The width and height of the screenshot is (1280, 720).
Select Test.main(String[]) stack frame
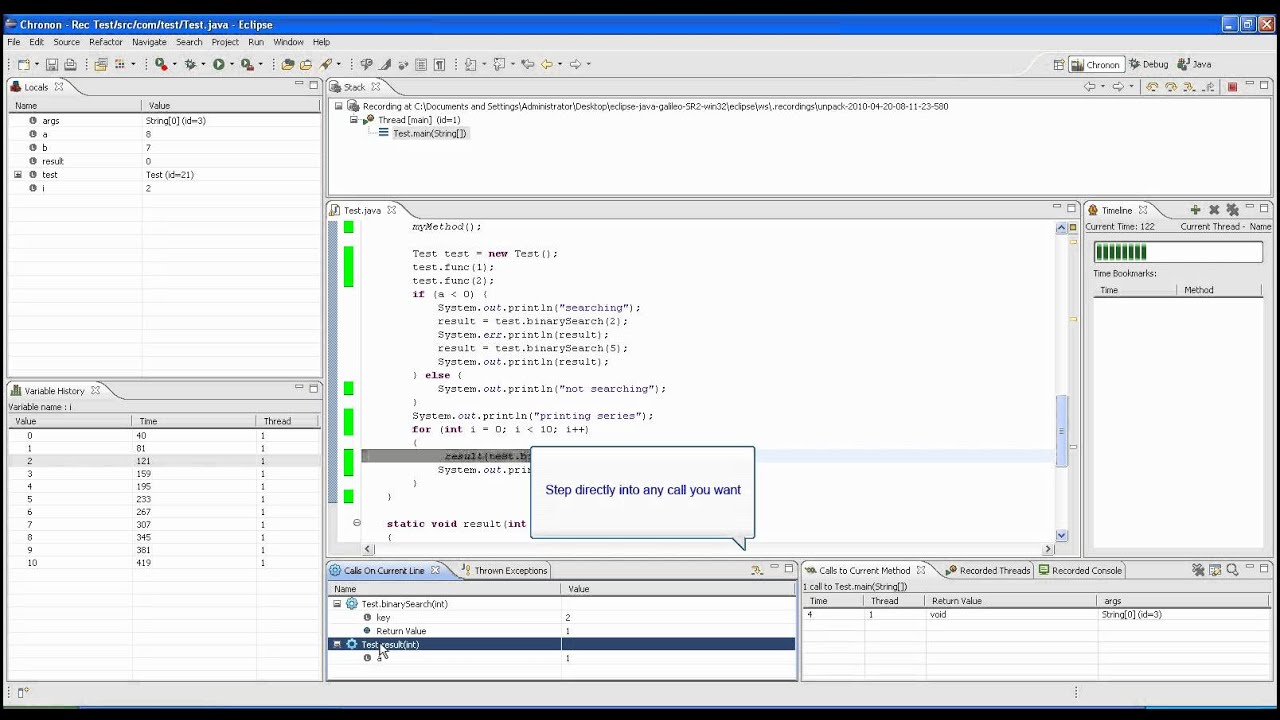429,133
